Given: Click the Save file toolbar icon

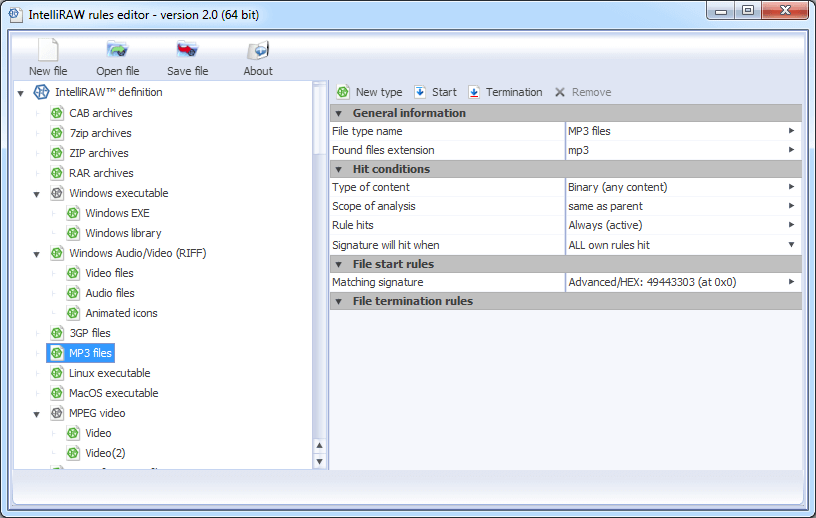Looking at the screenshot, I should pos(187,49).
